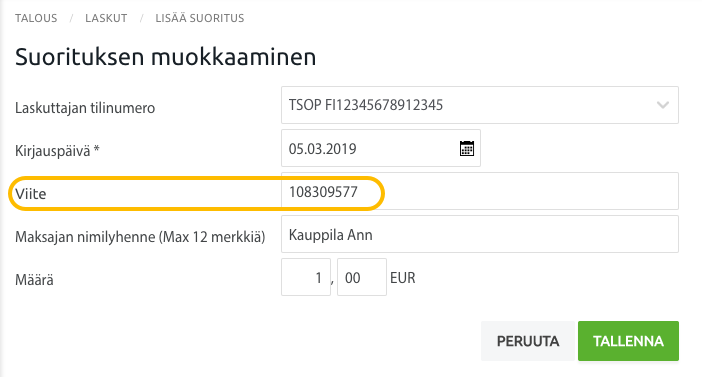Image resolution: width=702 pixels, height=377 pixels.
Task: Click the euro amount field showing 1
Action: tap(306, 277)
